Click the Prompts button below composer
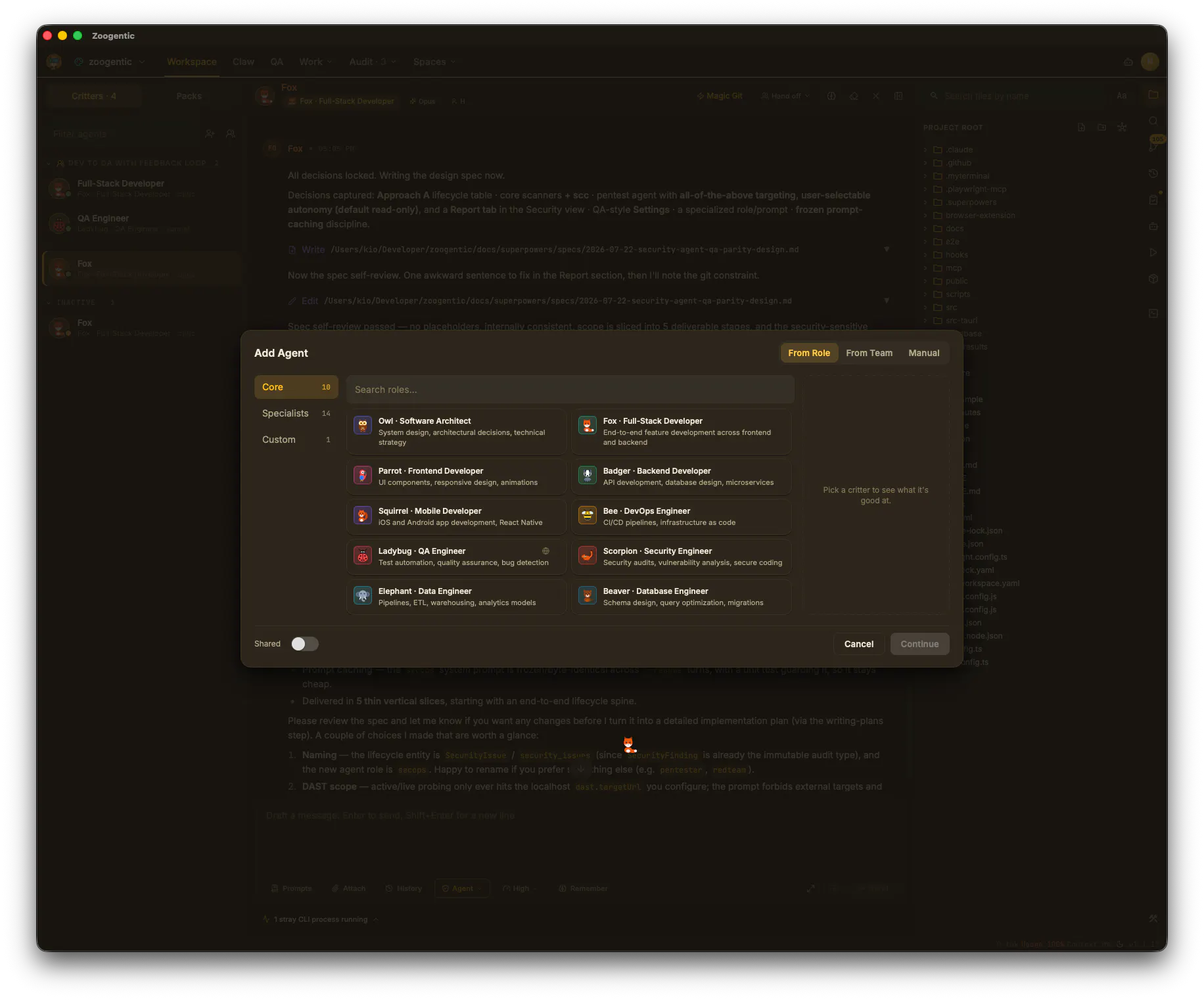 [x=291, y=888]
